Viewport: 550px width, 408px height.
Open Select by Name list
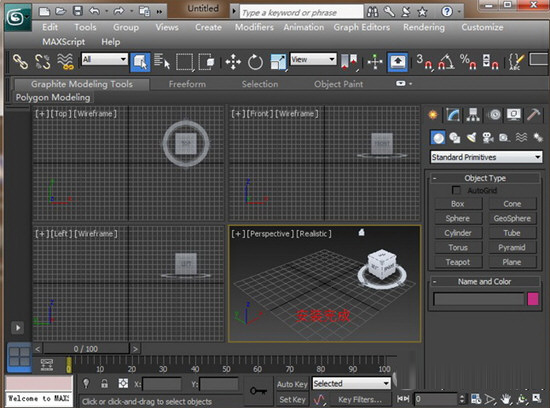(162, 62)
